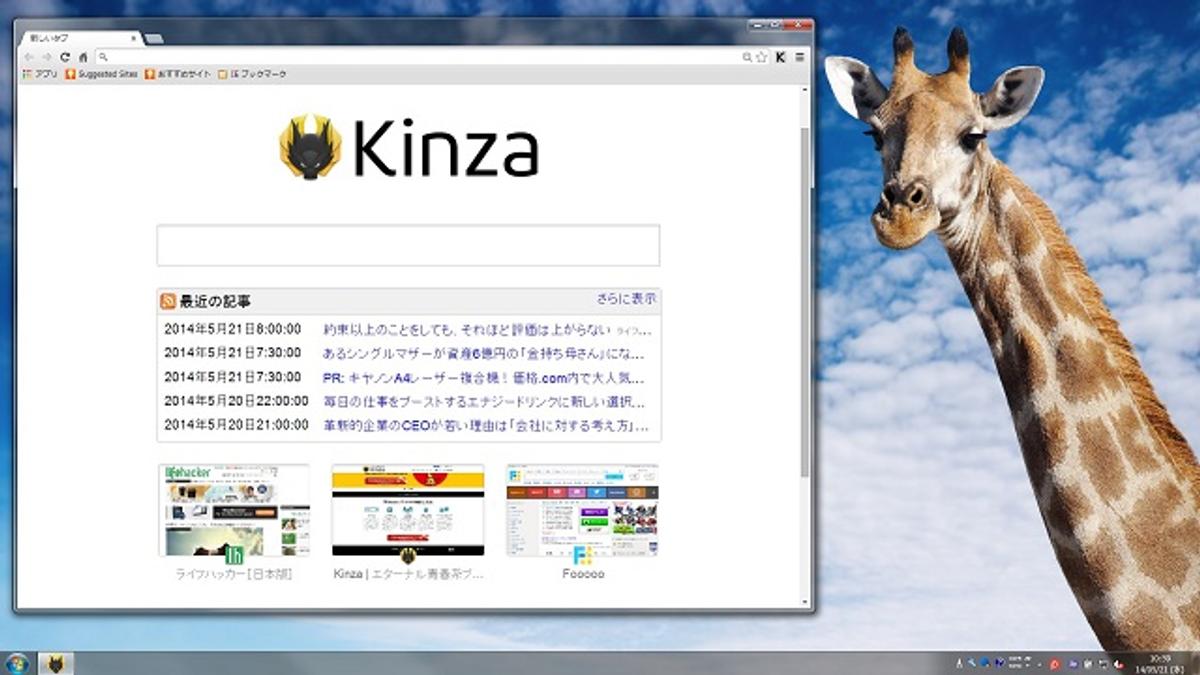
Task: Select the 新しいタブ tab
Action: pos(84,38)
